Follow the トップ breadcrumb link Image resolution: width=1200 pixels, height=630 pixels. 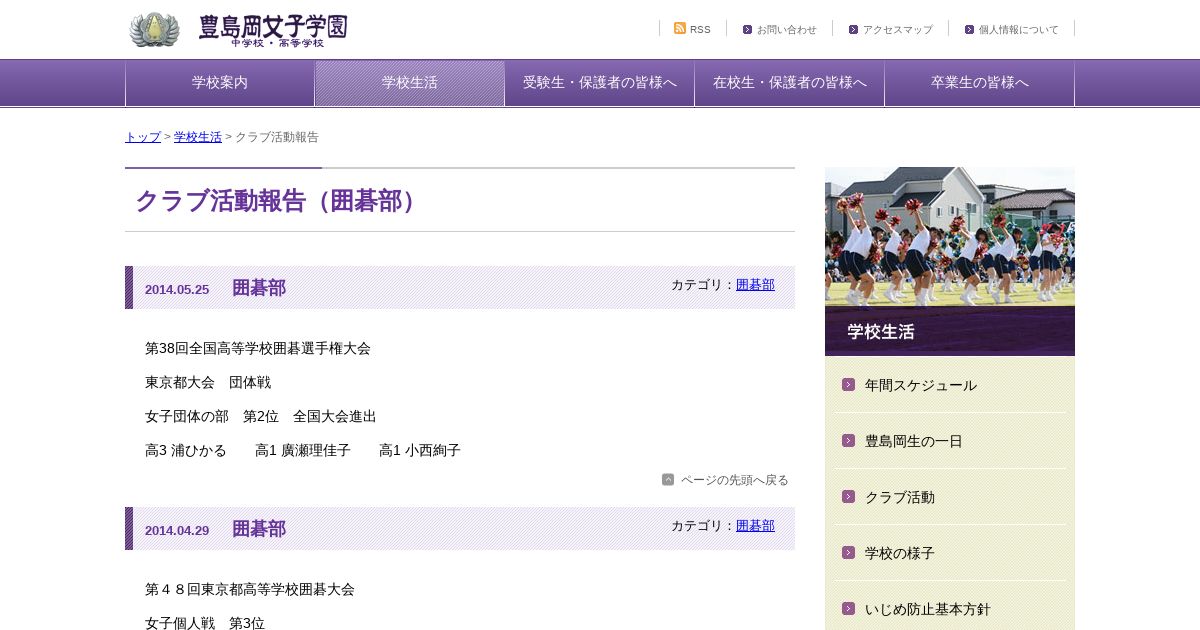coord(143,137)
